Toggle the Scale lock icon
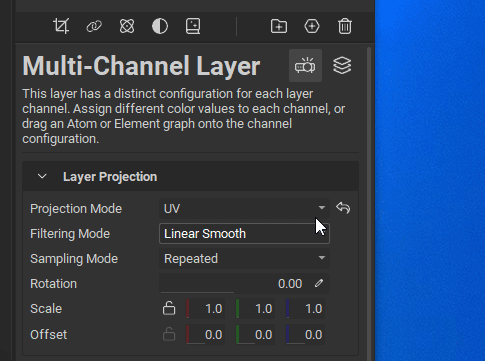 point(169,308)
